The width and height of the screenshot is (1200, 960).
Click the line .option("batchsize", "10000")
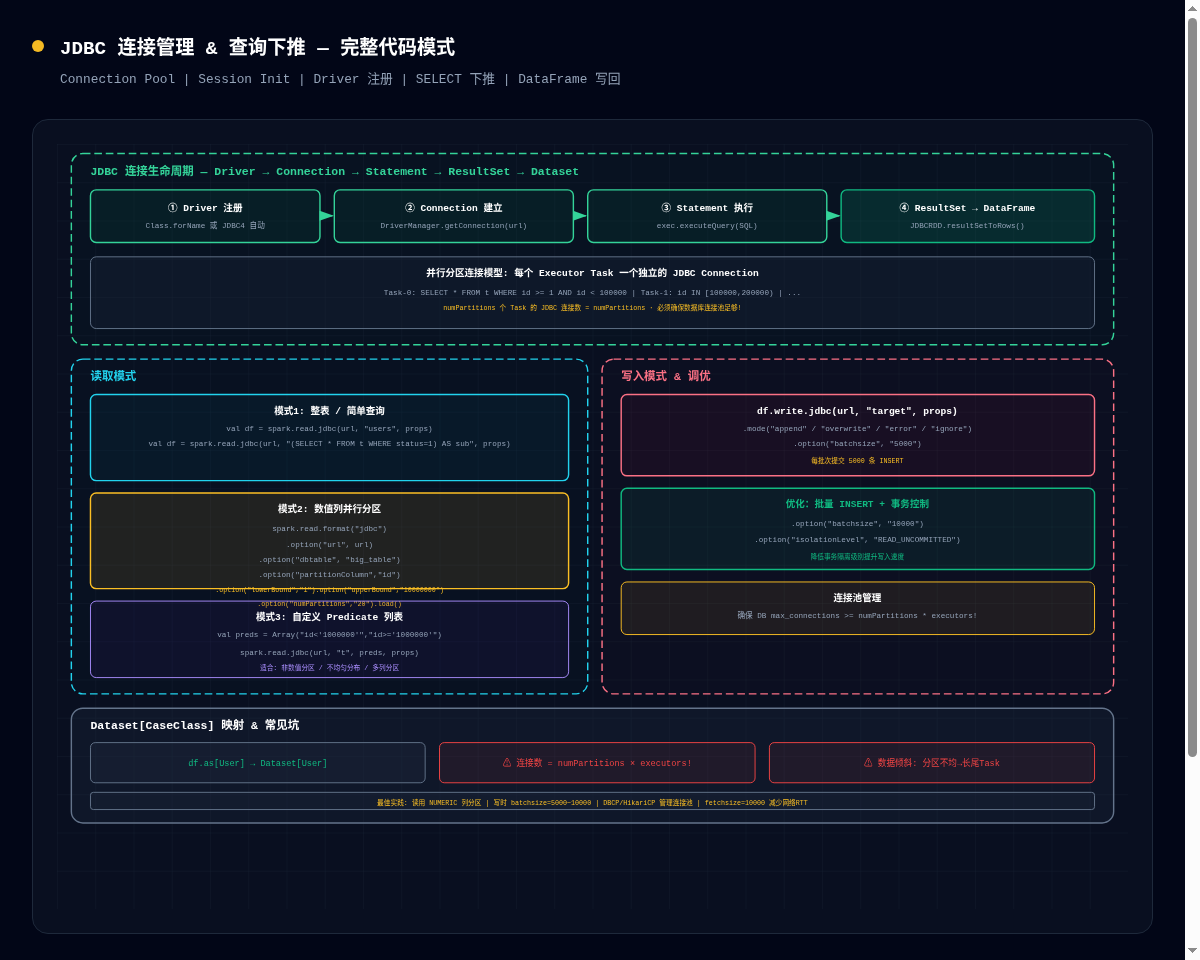tap(857, 524)
